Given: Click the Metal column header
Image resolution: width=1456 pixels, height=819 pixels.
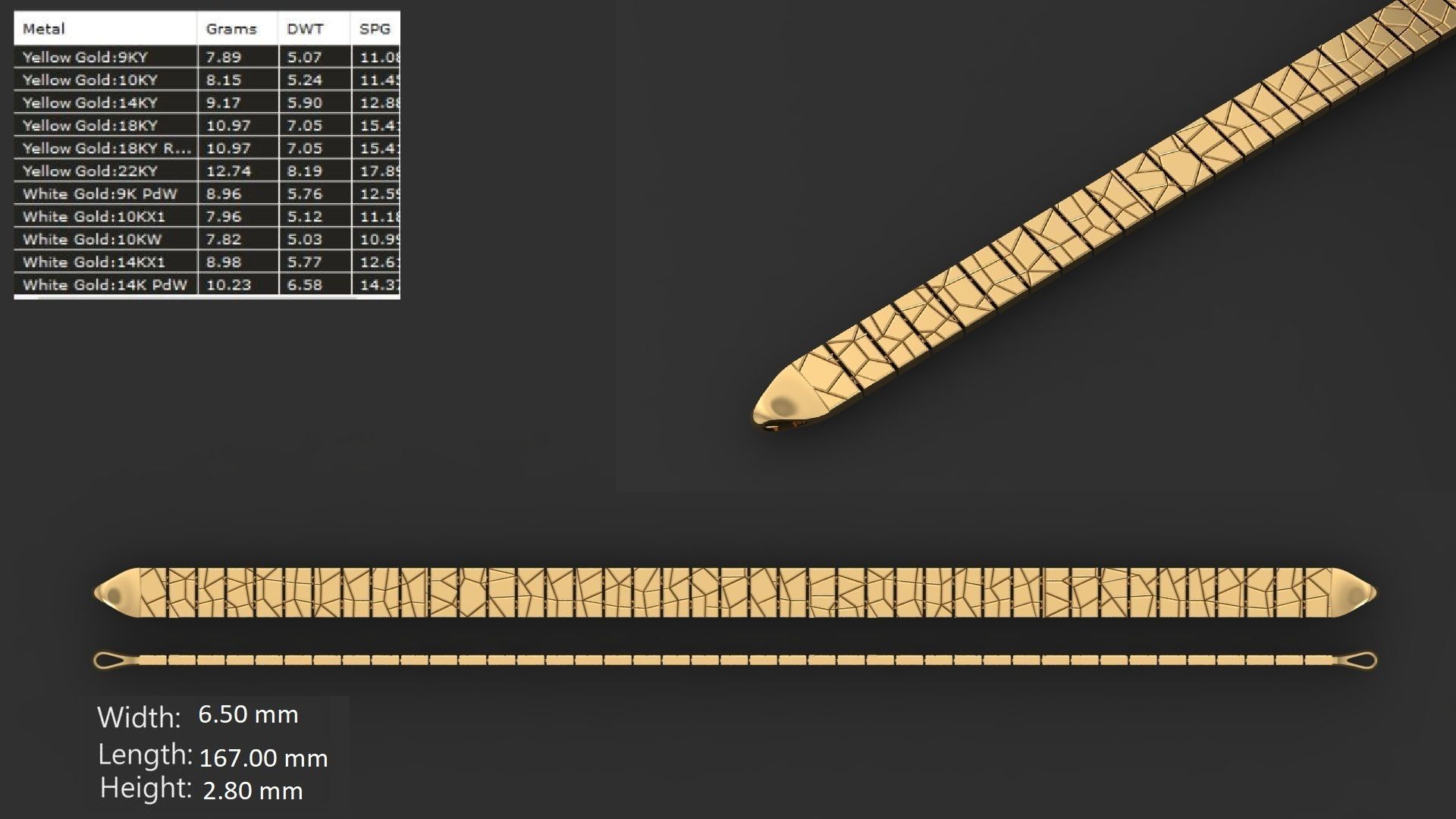Looking at the screenshot, I should pyautogui.click(x=44, y=29).
